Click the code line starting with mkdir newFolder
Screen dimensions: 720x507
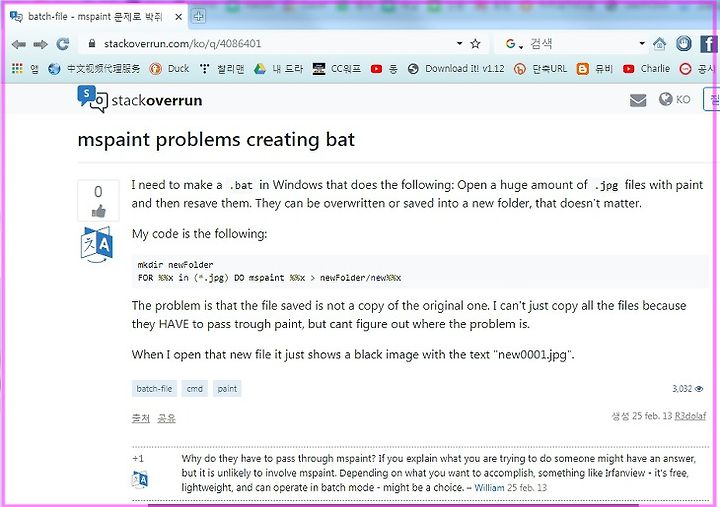175,265
